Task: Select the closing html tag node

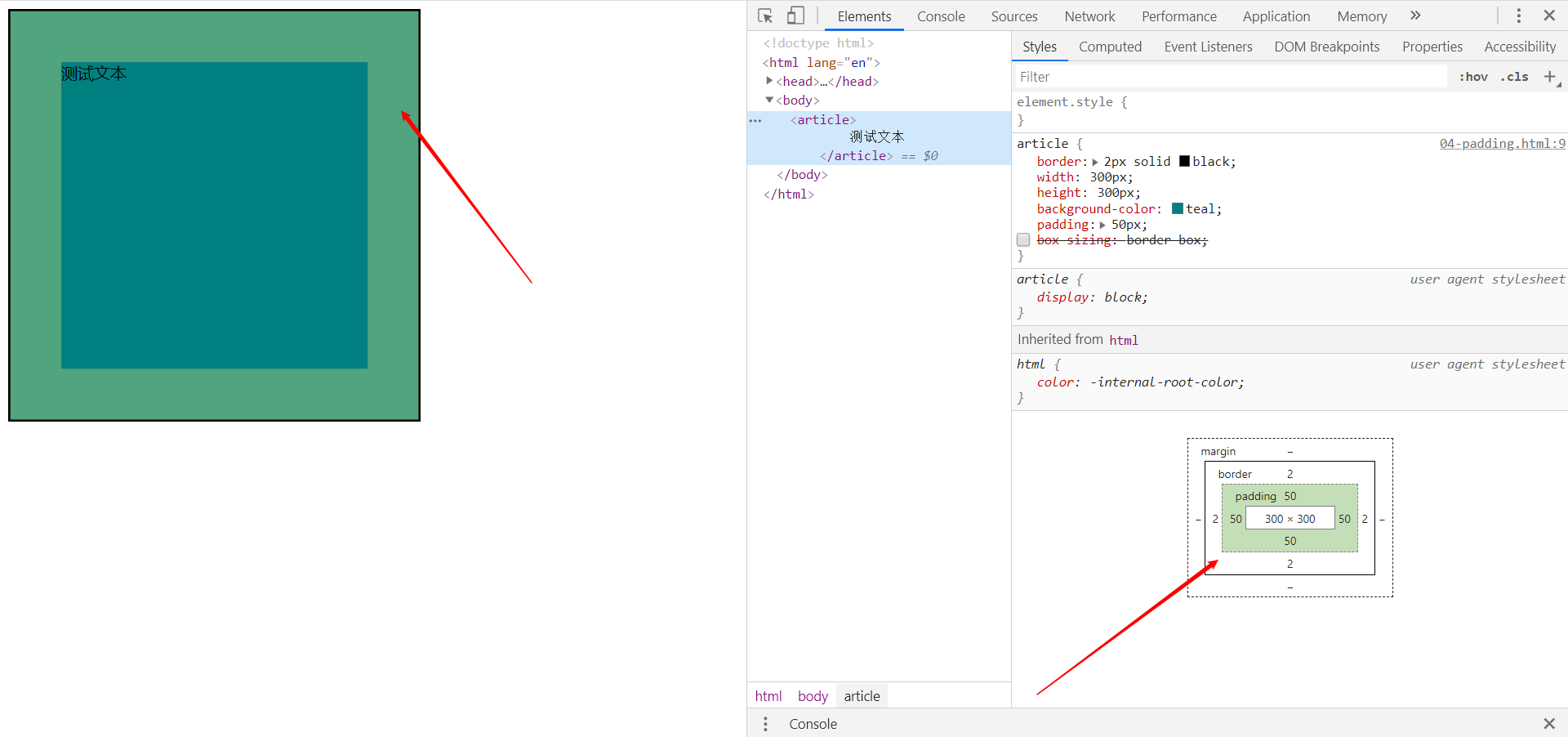Action: coord(789,194)
